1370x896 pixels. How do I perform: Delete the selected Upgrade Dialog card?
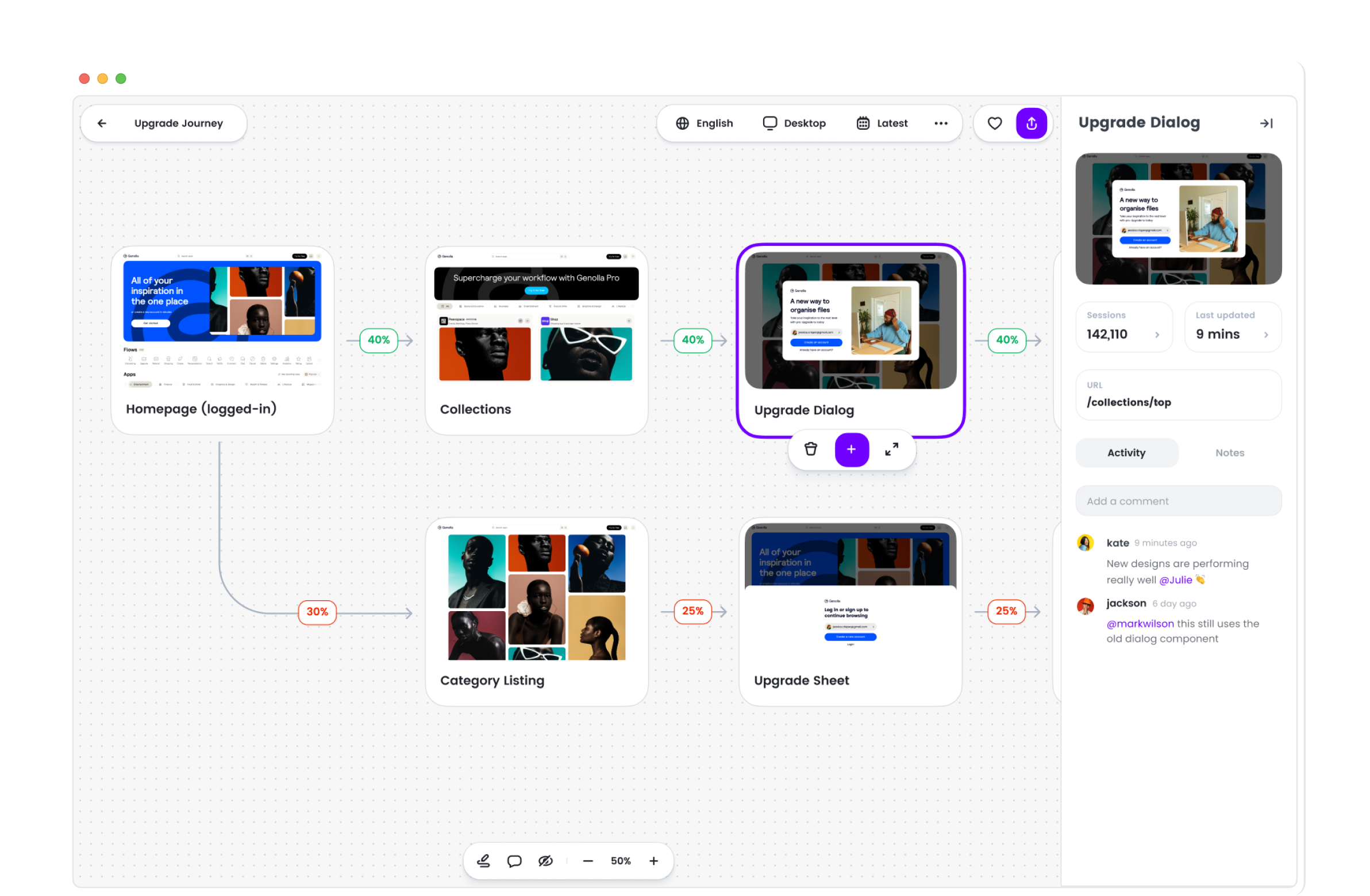[x=810, y=450]
